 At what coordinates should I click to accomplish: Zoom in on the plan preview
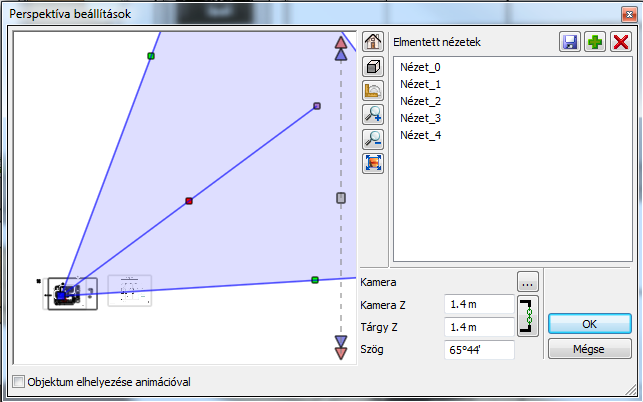coord(373,114)
